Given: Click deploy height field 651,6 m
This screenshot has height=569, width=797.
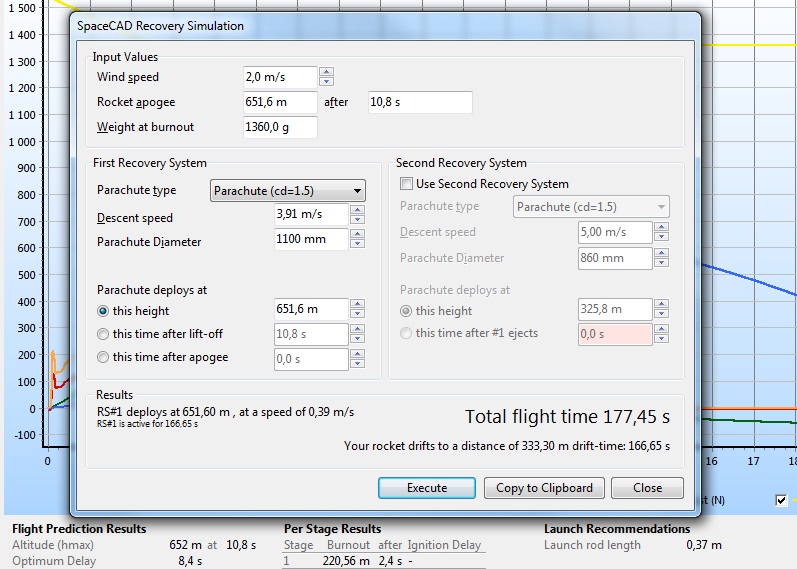Looking at the screenshot, I should click(x=311, y=309).
